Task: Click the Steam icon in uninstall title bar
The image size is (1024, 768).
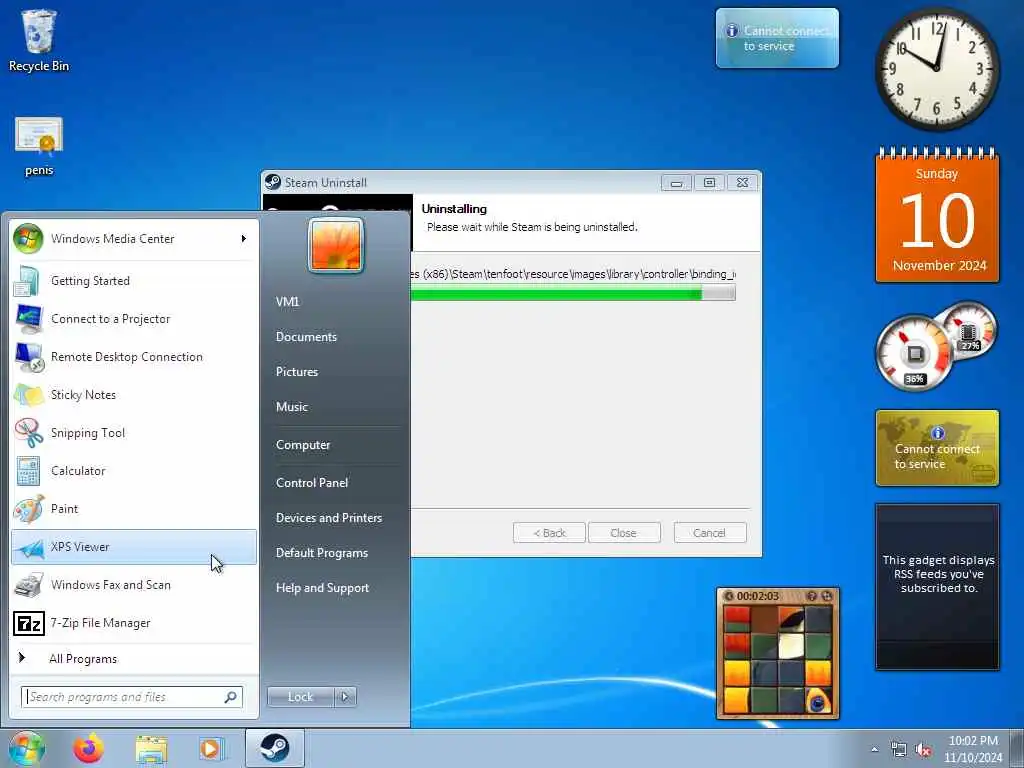Action: coord(273,182)
